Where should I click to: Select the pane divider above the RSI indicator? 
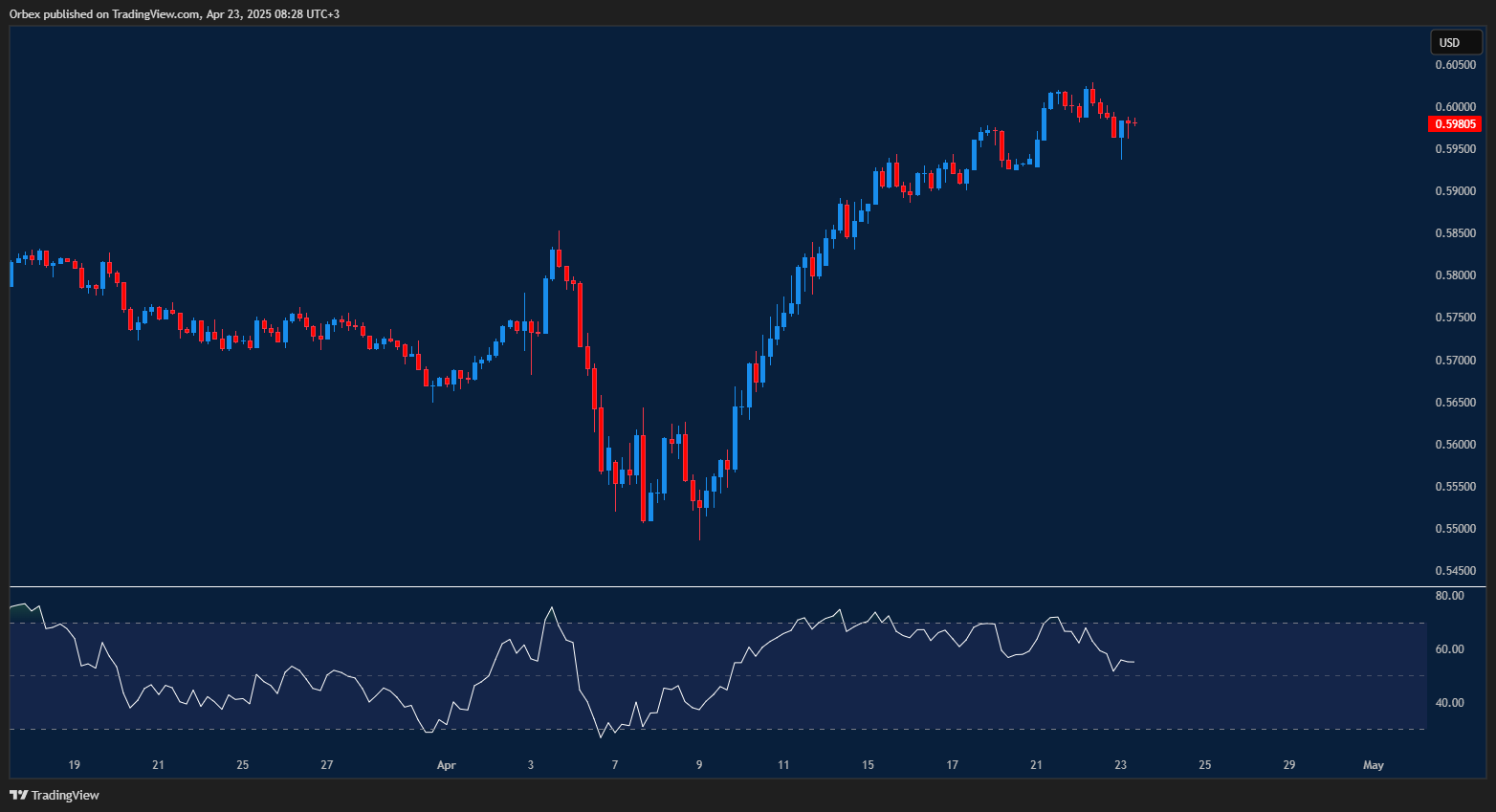pyautogui.click(x=717, y=586)
